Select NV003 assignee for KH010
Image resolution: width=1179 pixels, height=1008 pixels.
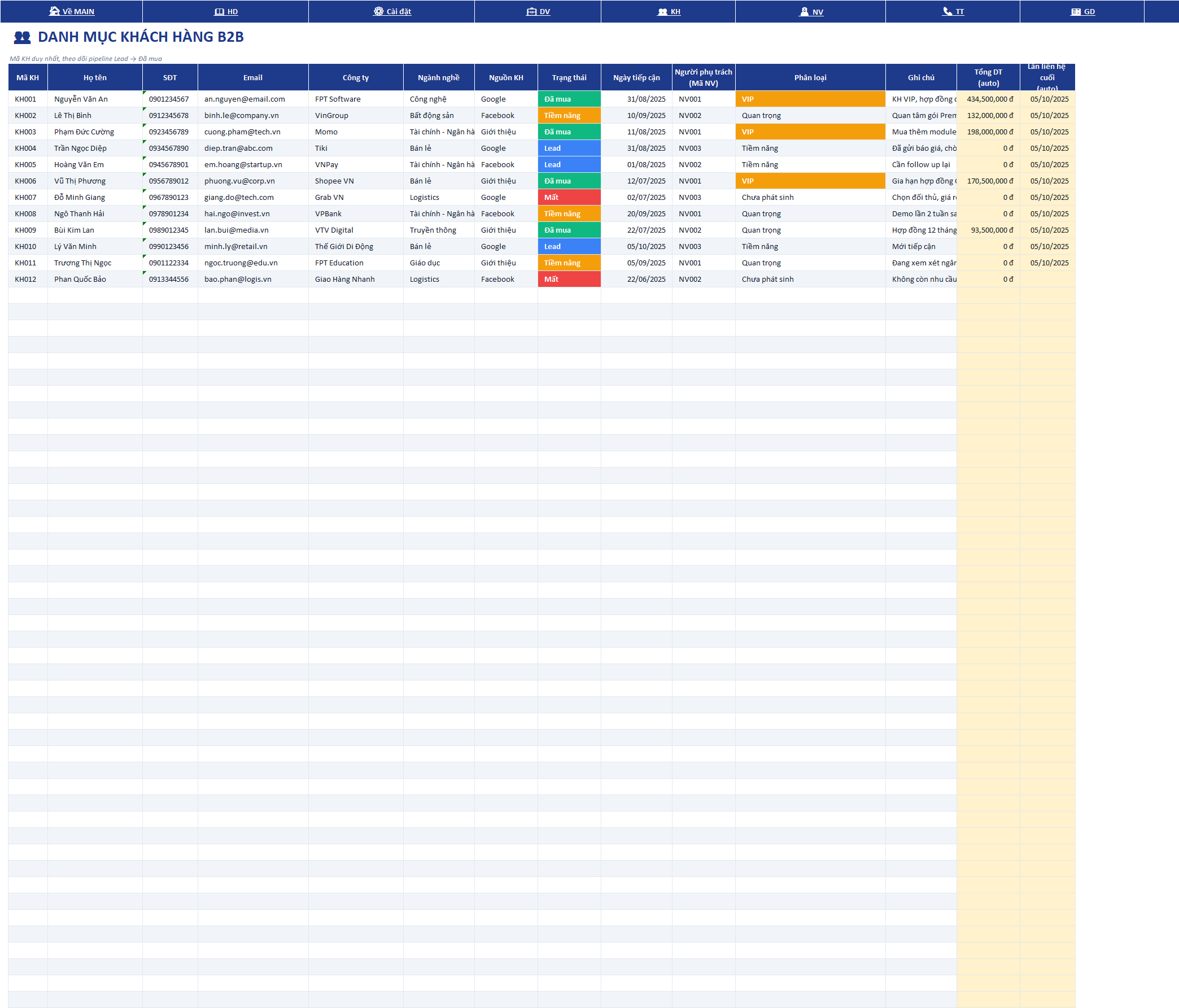[x=704, y=246]
